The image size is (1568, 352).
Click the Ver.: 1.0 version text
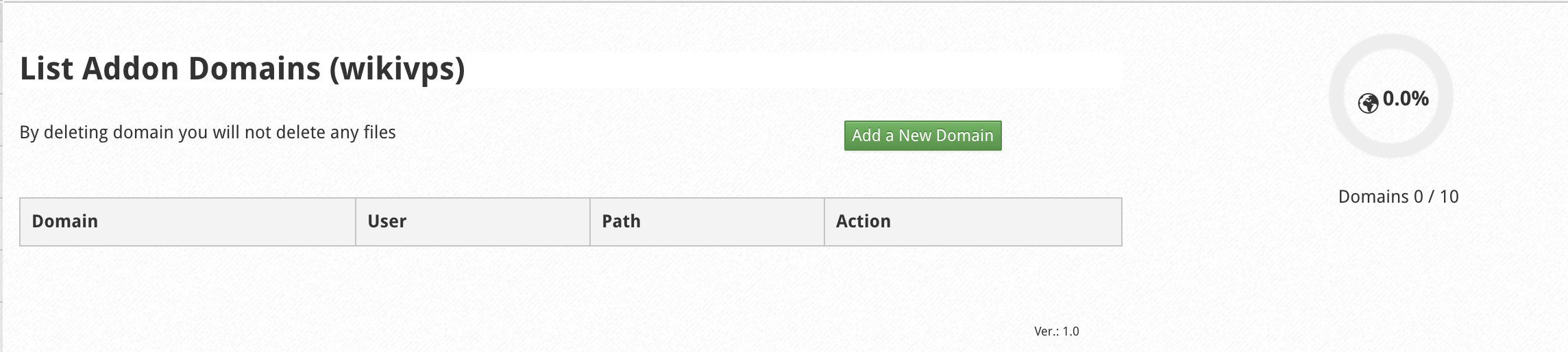(1056, 331)
